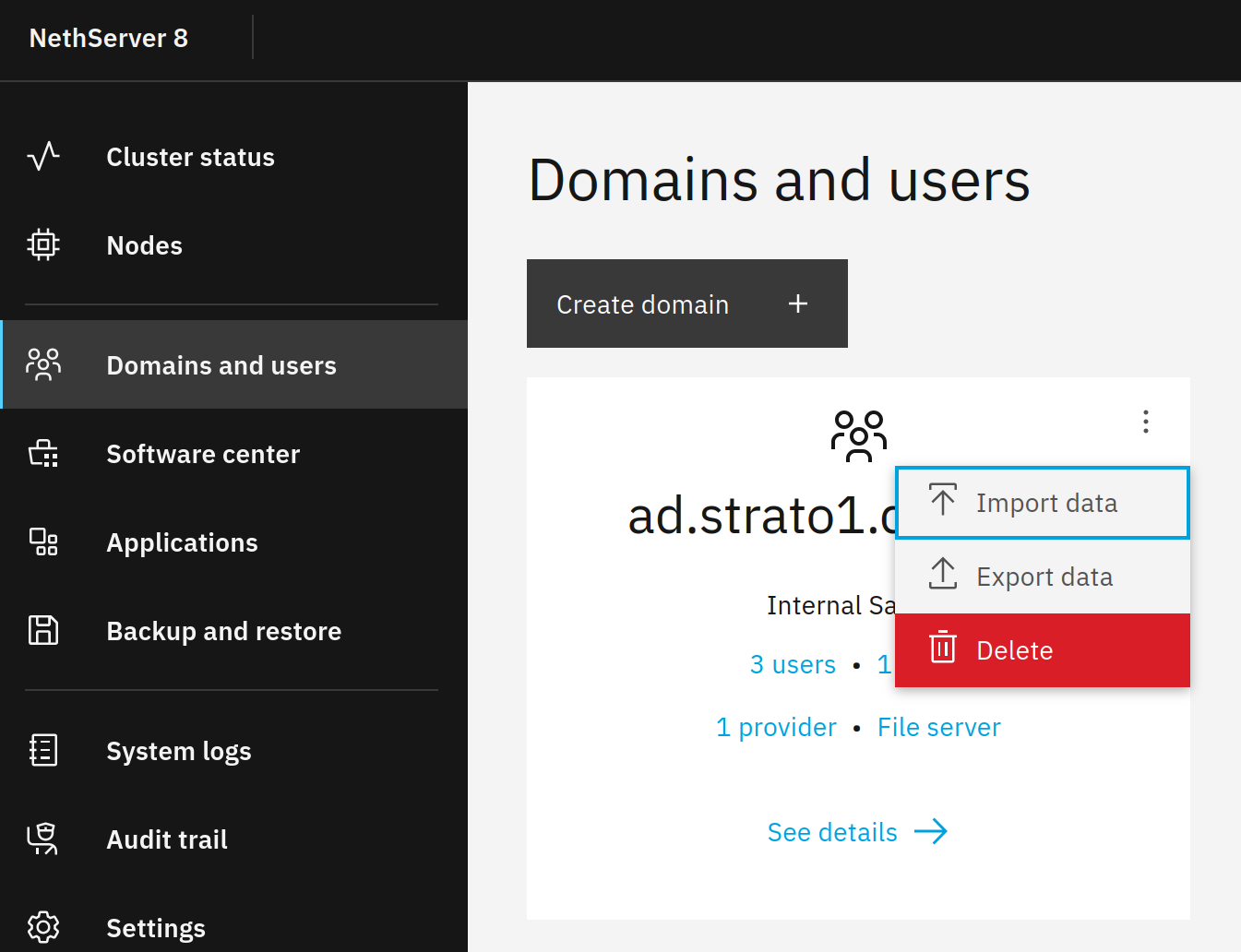The image size is (1241, 952).
Task: Click the NethServer 8 header title
Action: point(109,38)
